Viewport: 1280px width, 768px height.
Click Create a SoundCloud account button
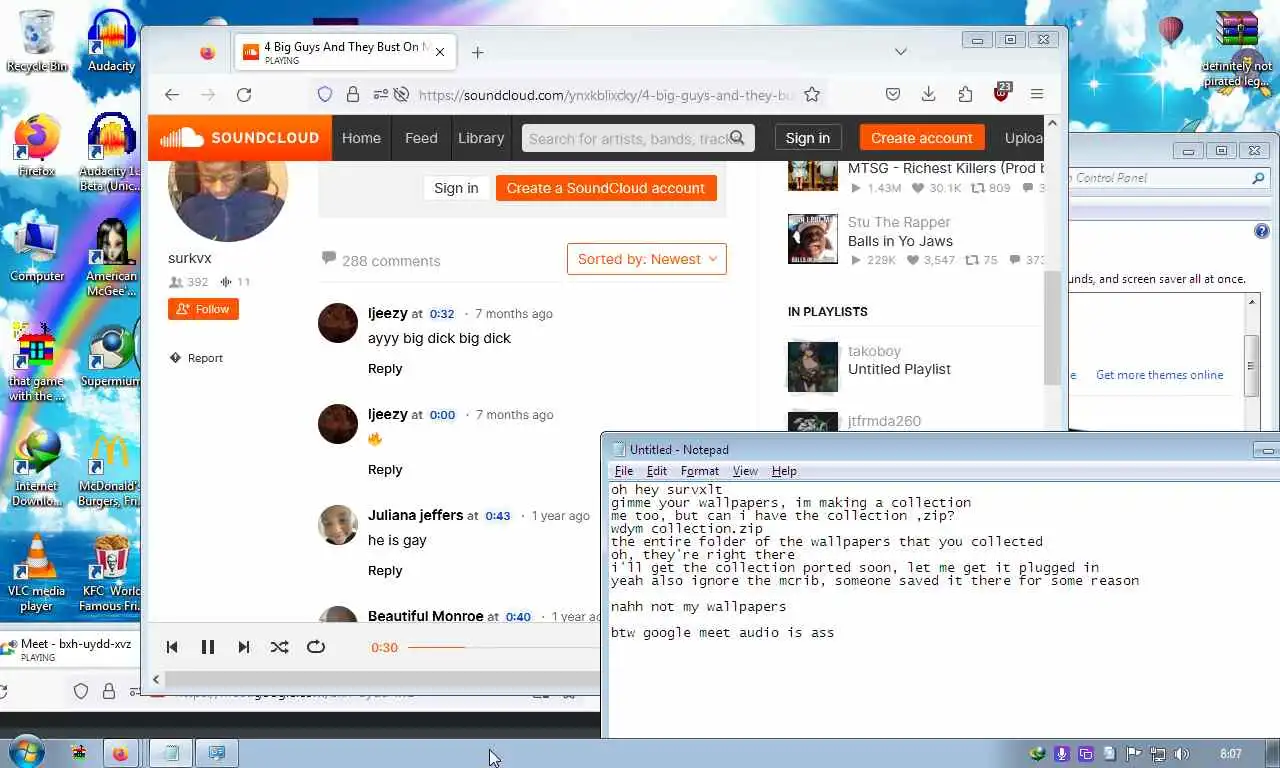click(x=606, y=188)
